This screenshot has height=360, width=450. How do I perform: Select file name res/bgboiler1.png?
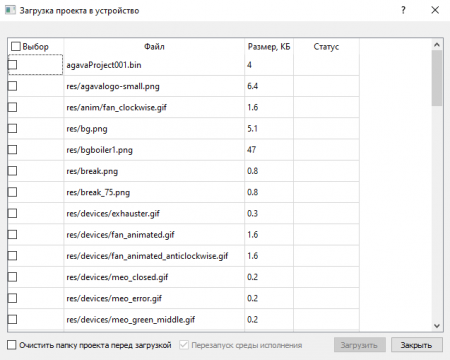tap(99, 150)
